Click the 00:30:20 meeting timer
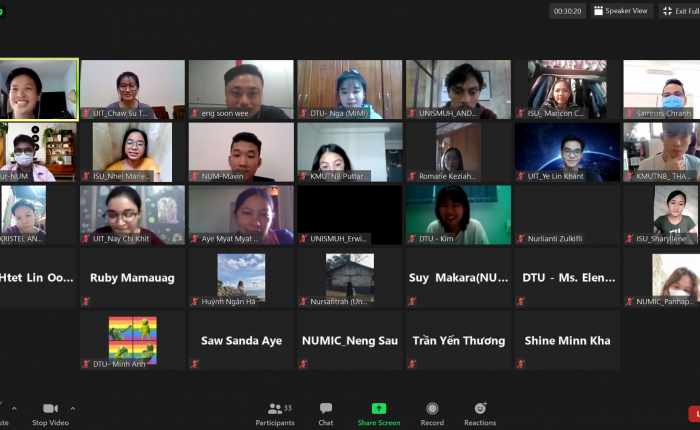 [x=567, y=11]
